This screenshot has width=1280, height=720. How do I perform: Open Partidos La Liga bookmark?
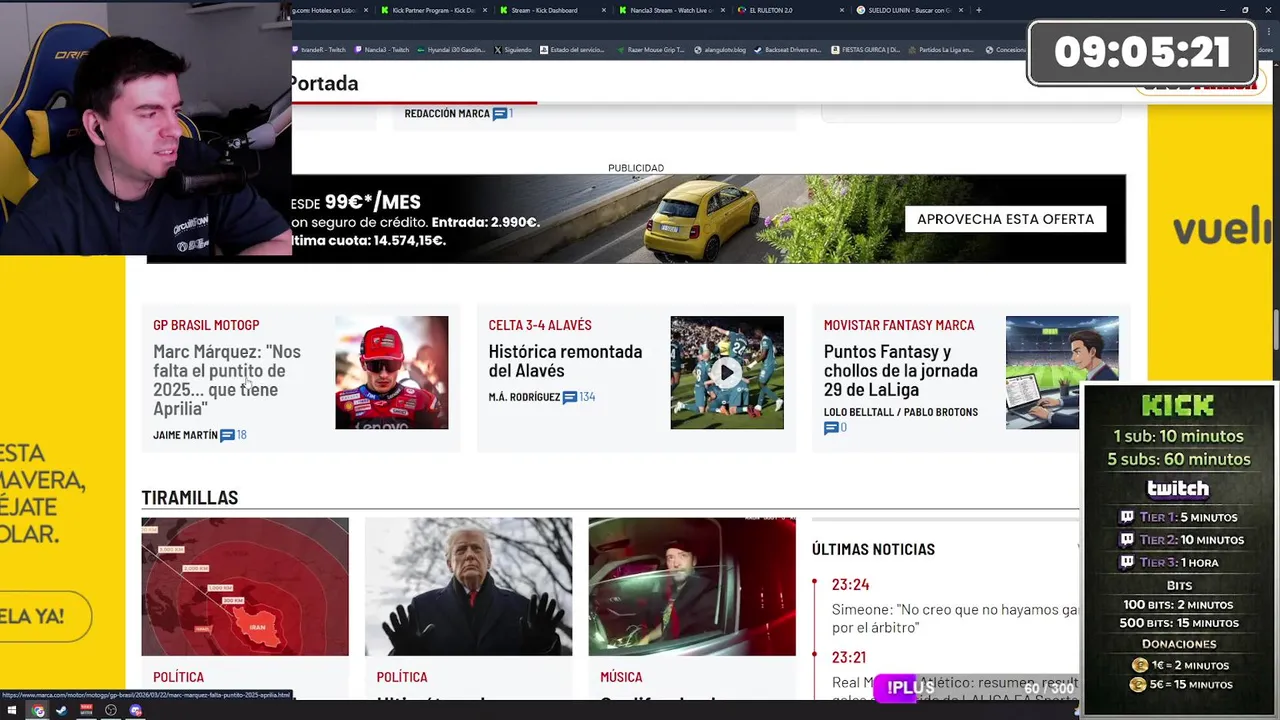point(941,49)
